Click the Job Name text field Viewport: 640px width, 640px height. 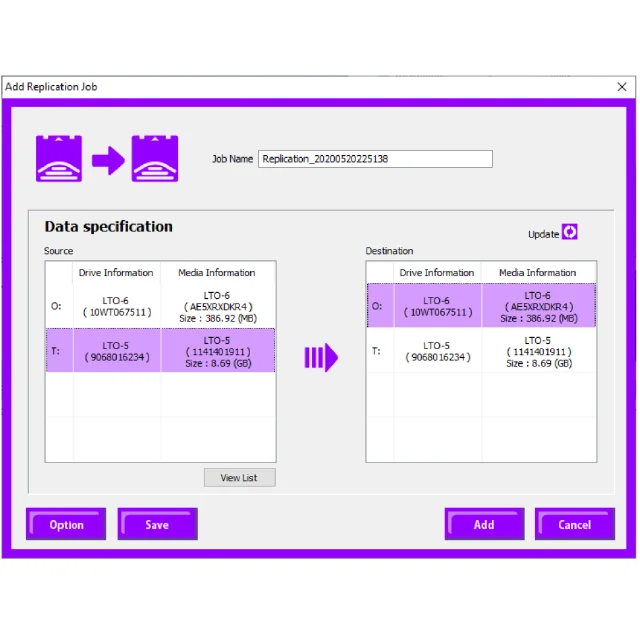click(375, 159)
